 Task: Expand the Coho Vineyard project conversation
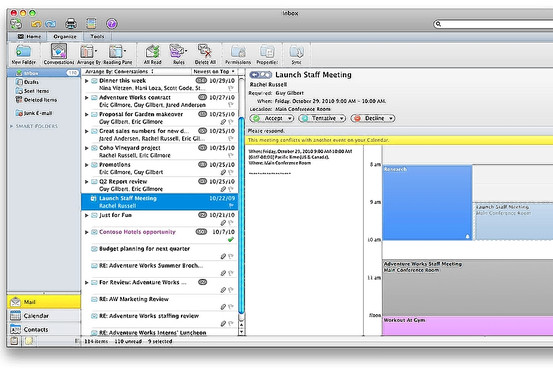pyautogui.click(x=87, y=148)
